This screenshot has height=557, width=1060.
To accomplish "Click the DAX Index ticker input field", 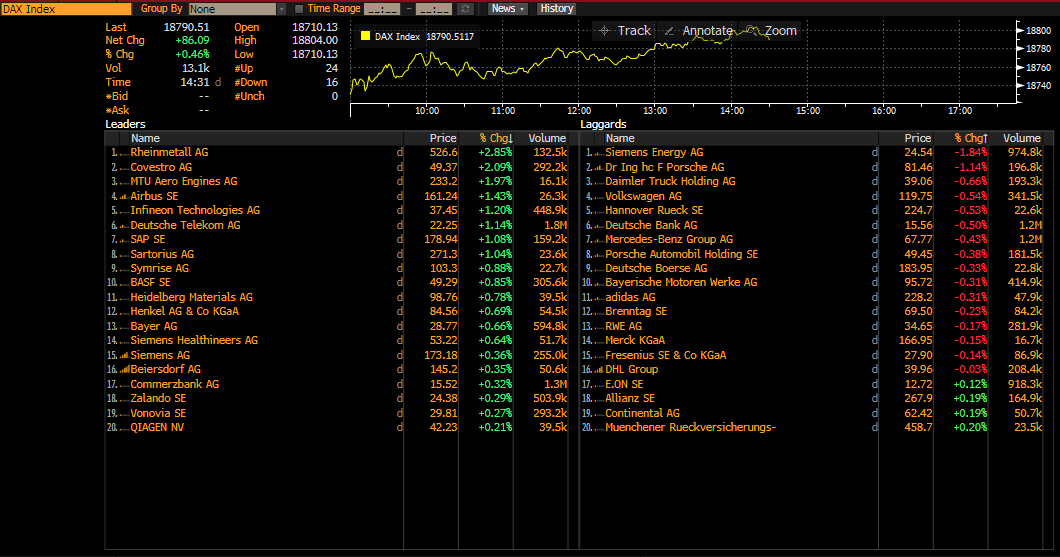I will click(x=65, y=9).
